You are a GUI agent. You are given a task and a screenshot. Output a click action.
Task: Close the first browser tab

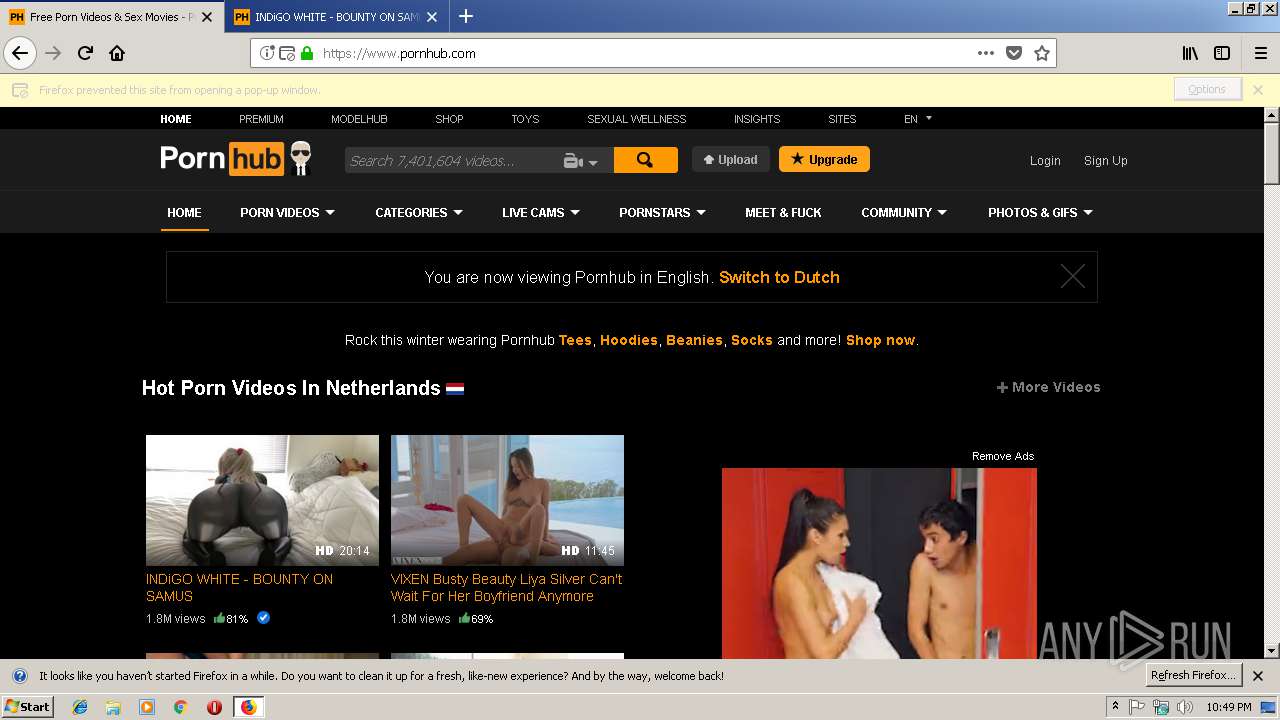pyautogui.click(x=207, y=17)
